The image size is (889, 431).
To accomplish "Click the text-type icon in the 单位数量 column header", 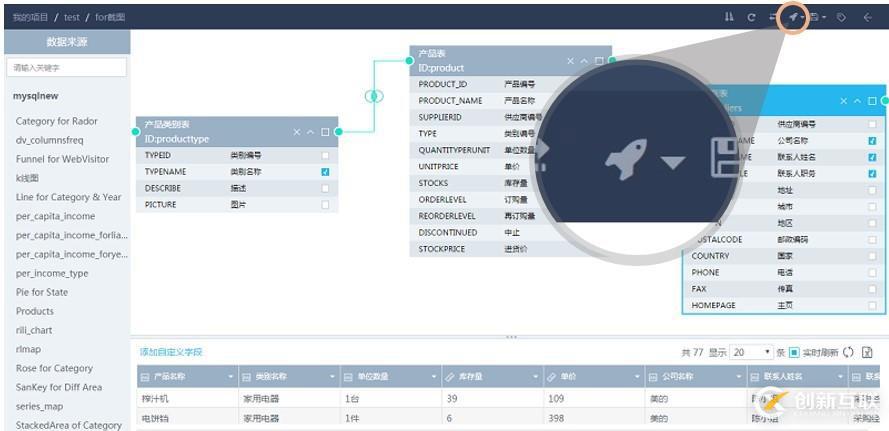I will point(348,377).
